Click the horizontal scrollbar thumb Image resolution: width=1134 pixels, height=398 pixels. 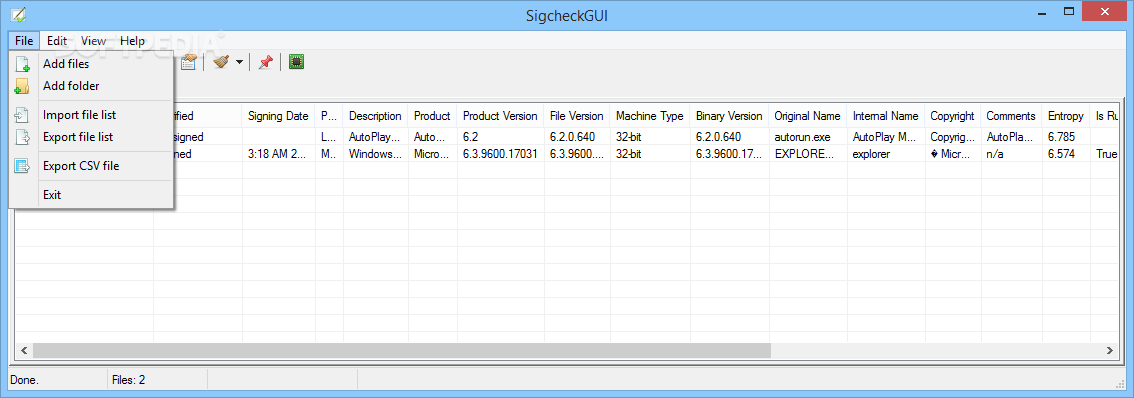coord(402,350)
